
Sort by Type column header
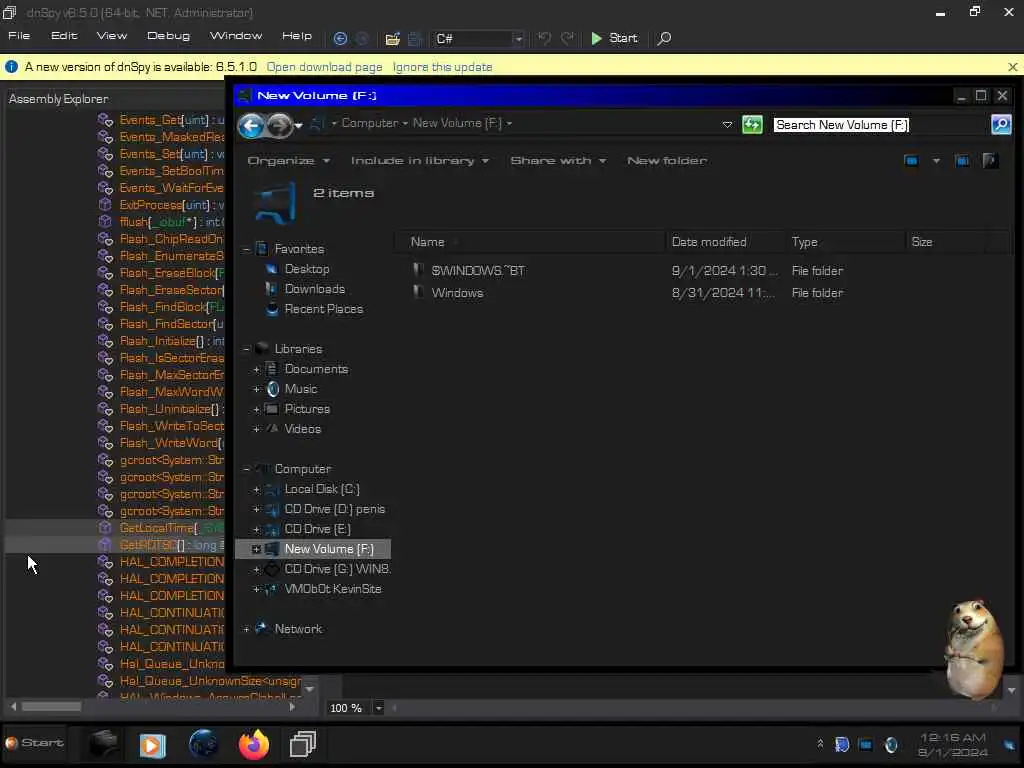pos(845,242)
